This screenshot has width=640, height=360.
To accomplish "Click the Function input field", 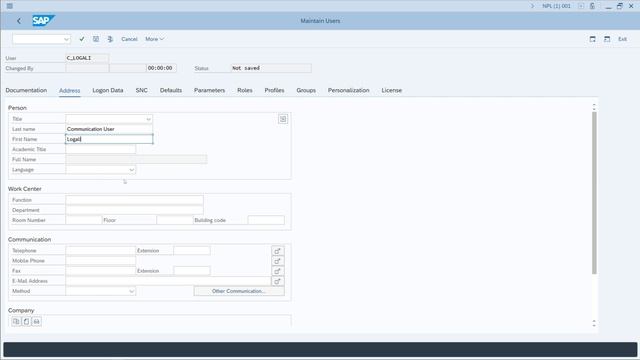I will coord(134,200).
